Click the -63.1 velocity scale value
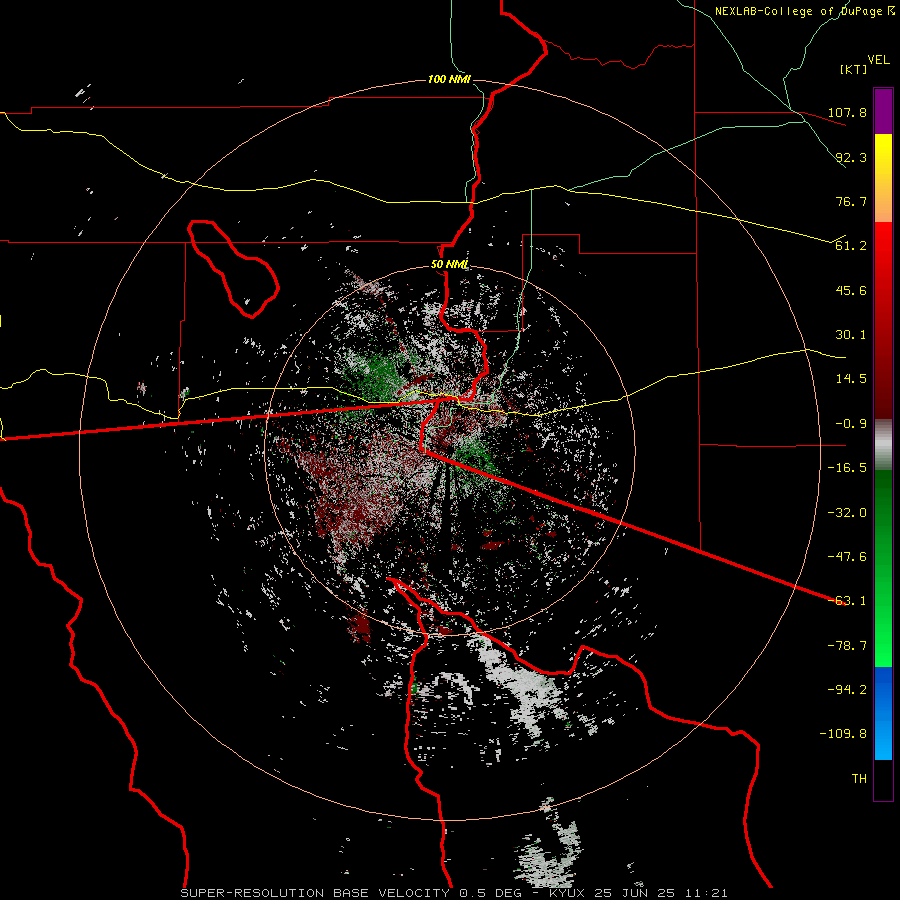The height and width of the screenshot is (900, 900). click(847, 601)
